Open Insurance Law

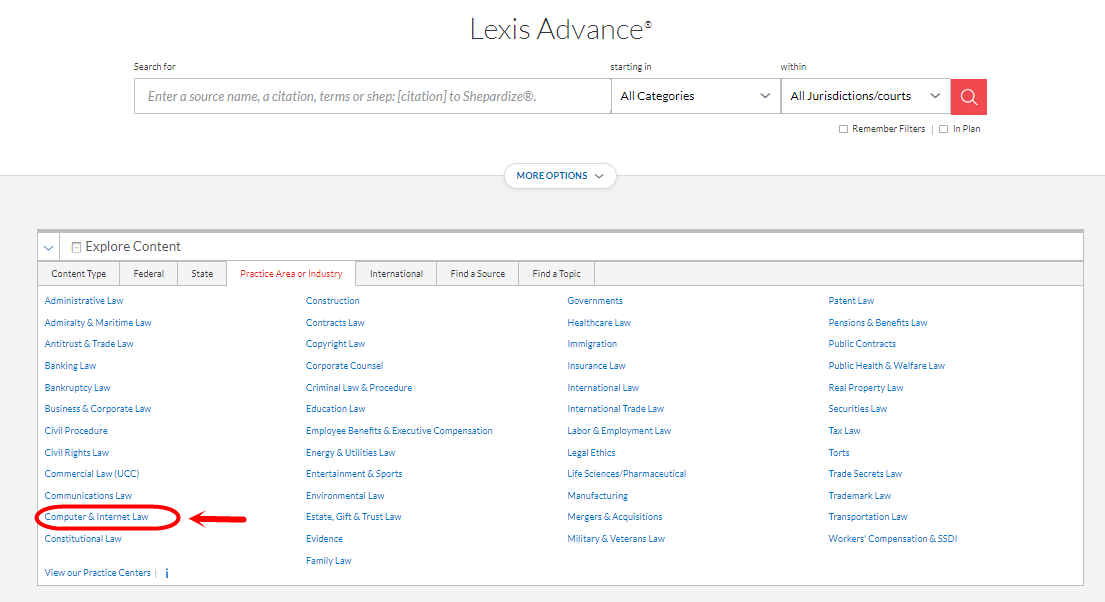pyautogui.click(x=596, y=366)
